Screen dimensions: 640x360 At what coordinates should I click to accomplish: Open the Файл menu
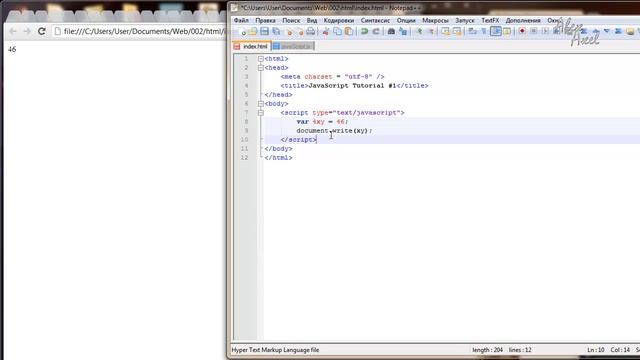241,20
